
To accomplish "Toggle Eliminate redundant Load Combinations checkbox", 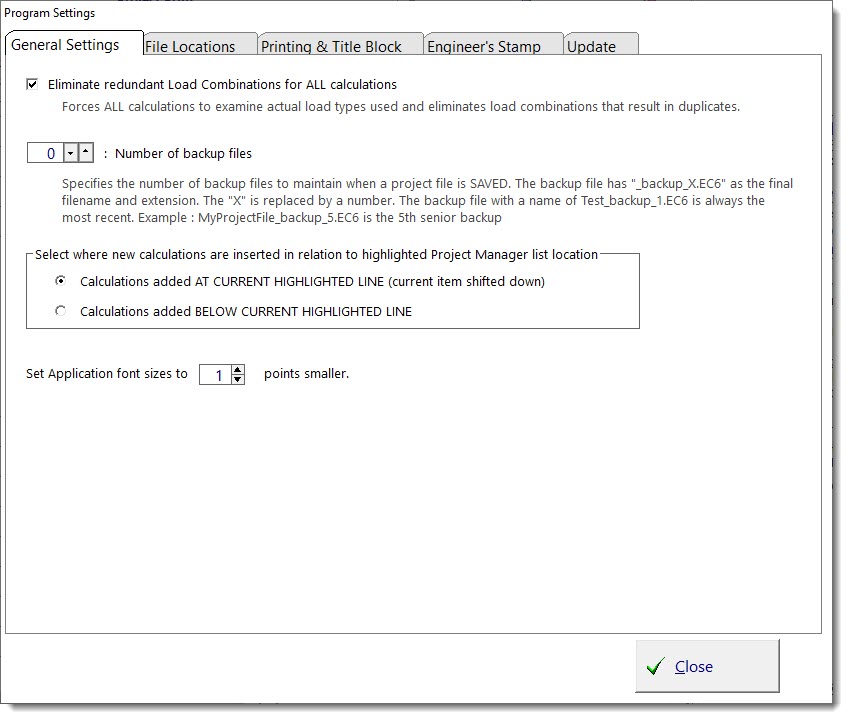I will coord(33,85).
